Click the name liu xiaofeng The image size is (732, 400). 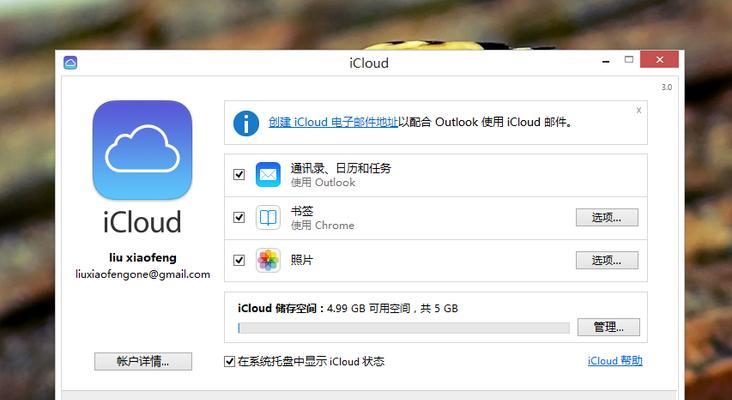click(x=143, y=258)
